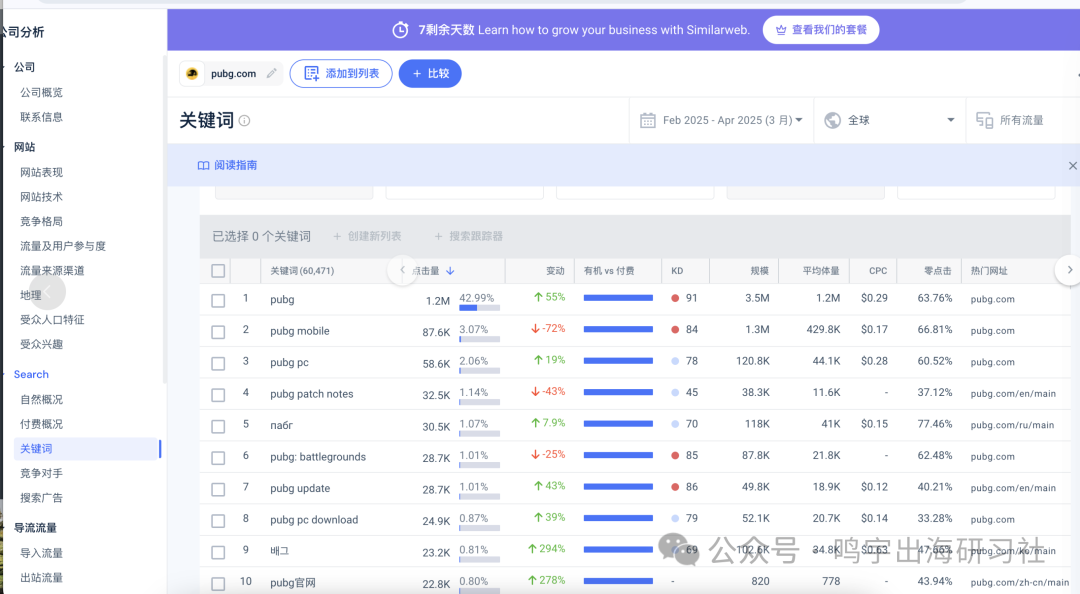Click the clock icon in trial banner
Image resolution: width=1080 pixels, height=594 pixels.
point(400,30)
